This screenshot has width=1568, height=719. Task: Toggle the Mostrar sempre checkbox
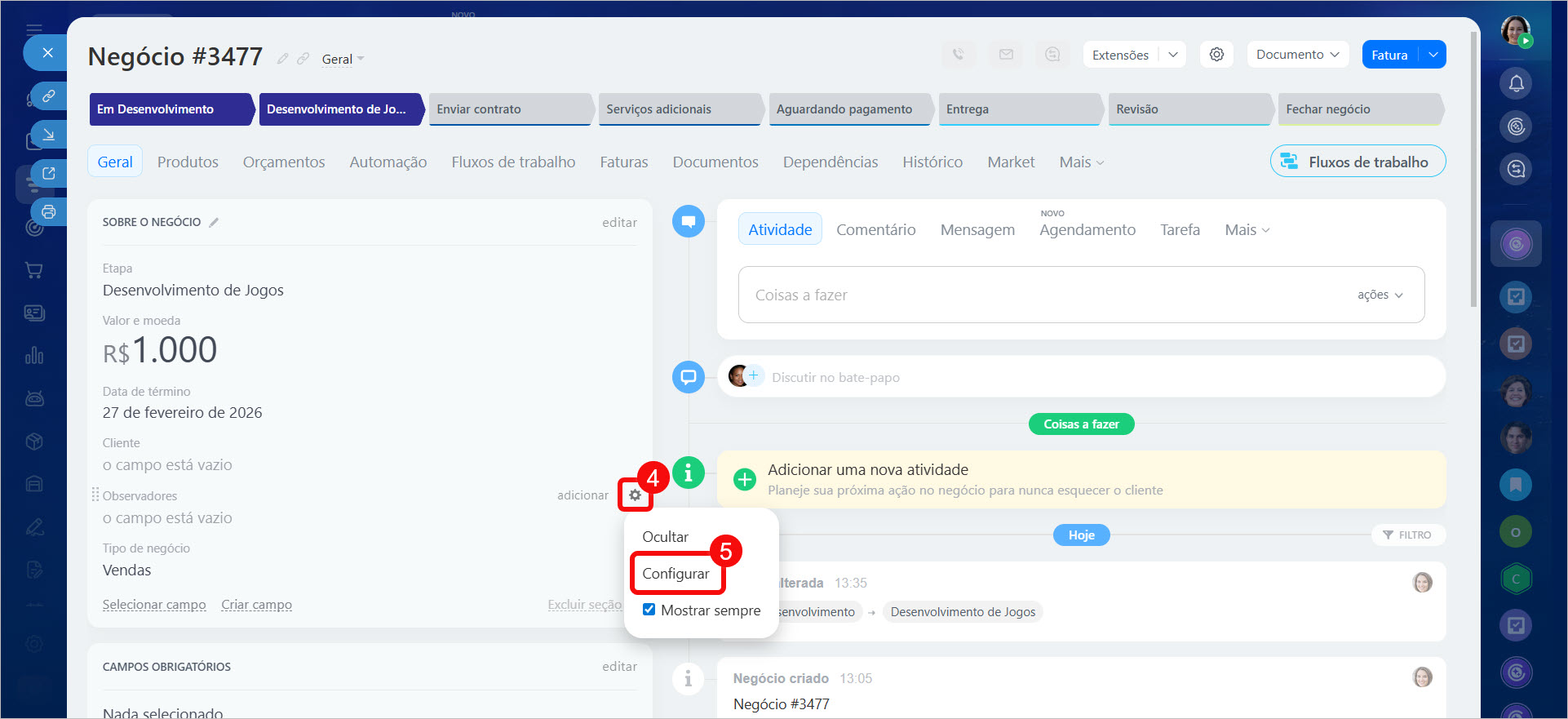(x=649, y=610)
